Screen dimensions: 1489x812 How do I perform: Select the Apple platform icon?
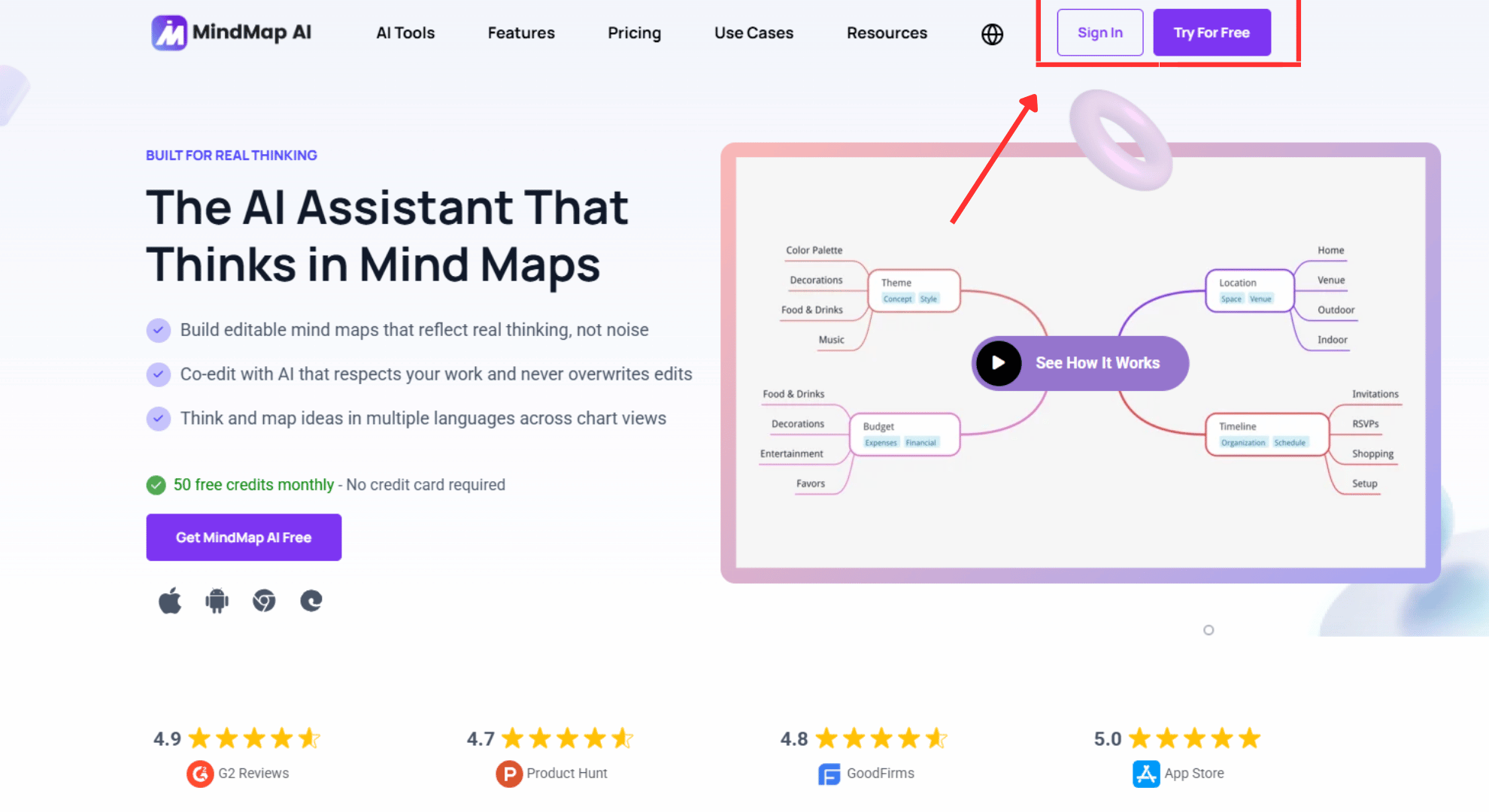(170, 600)
